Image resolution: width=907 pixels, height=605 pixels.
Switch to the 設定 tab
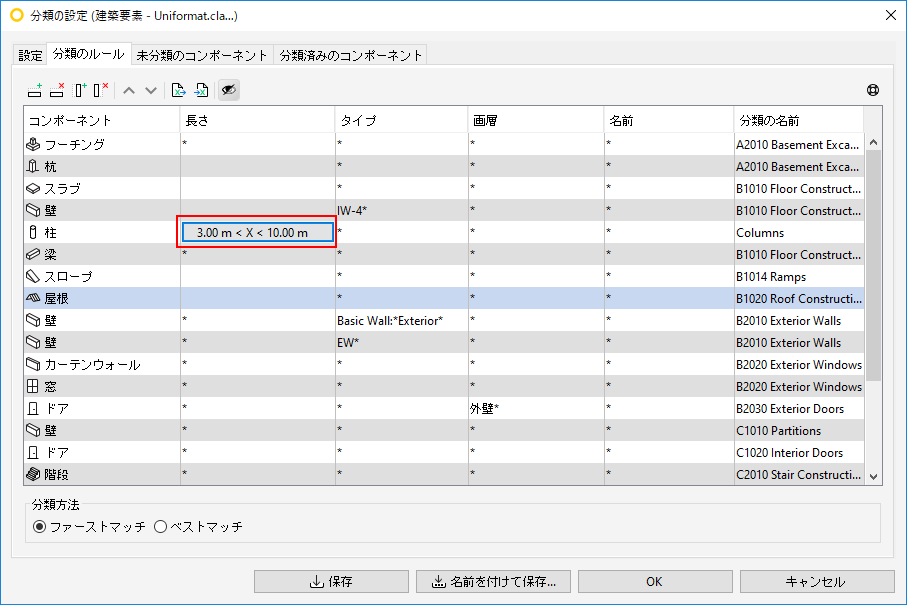coord(30,56)
